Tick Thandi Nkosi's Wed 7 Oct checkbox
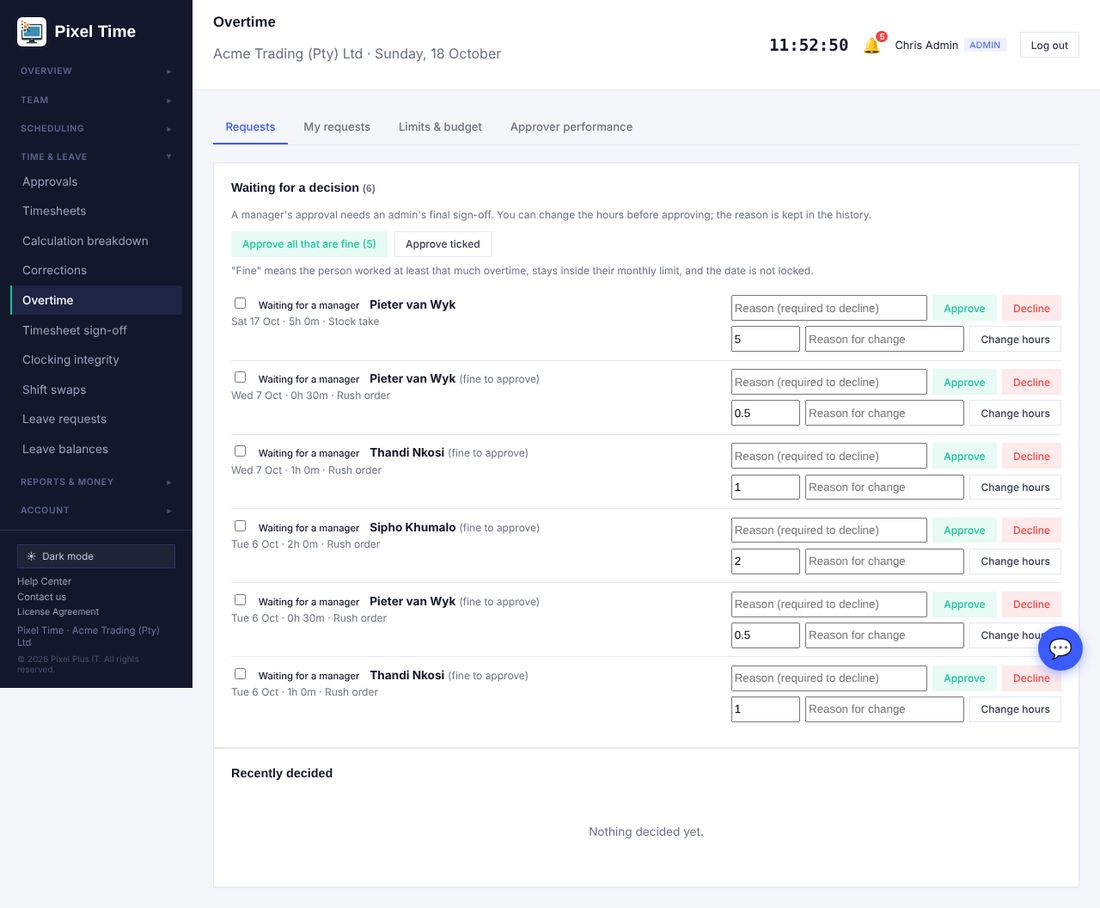The height and width of the screenshot is (908, 1100). 240,451
